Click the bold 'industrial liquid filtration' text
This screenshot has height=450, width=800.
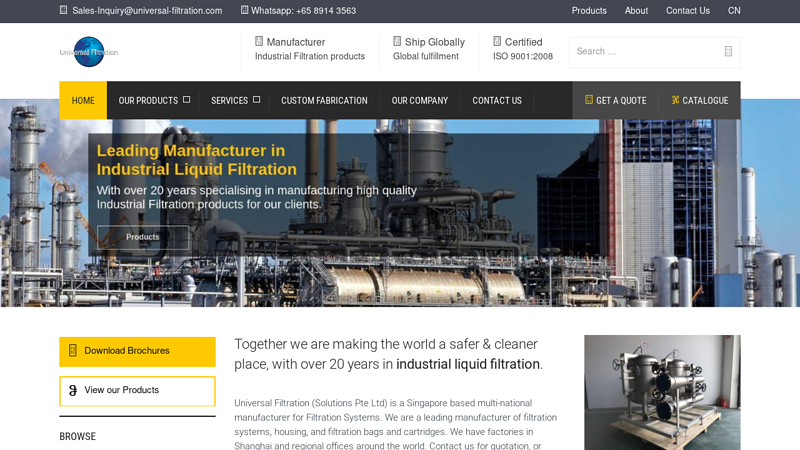point(468,364)
